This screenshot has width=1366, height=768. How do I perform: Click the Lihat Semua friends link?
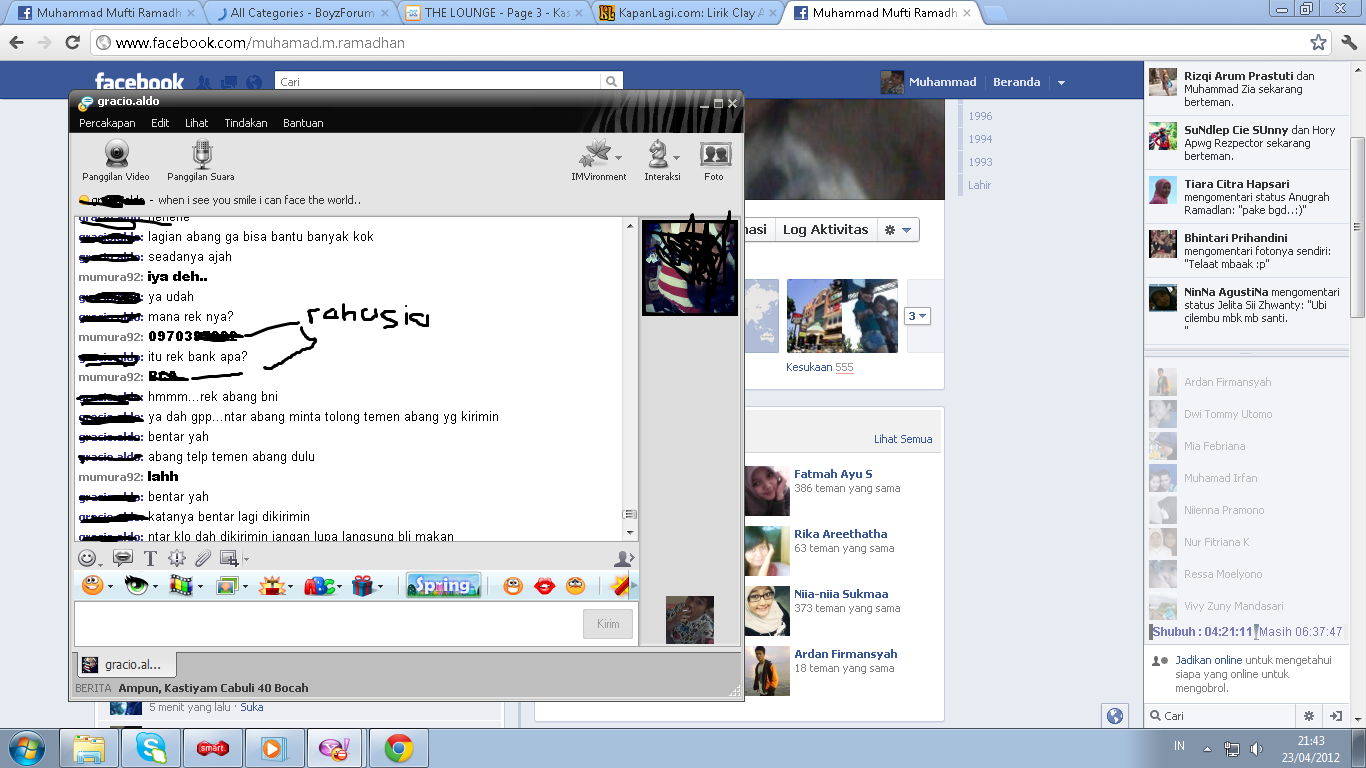(903, 439)
